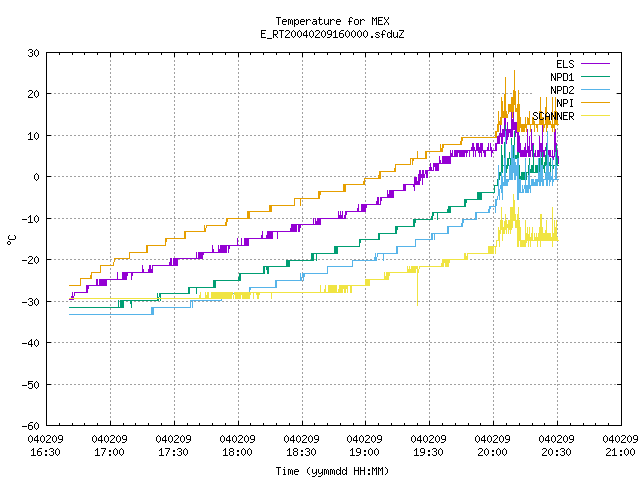Click the NPI legend label
The height and width of the screenshot is (480, 640).
pyautogui.click(x=565, y=103)
